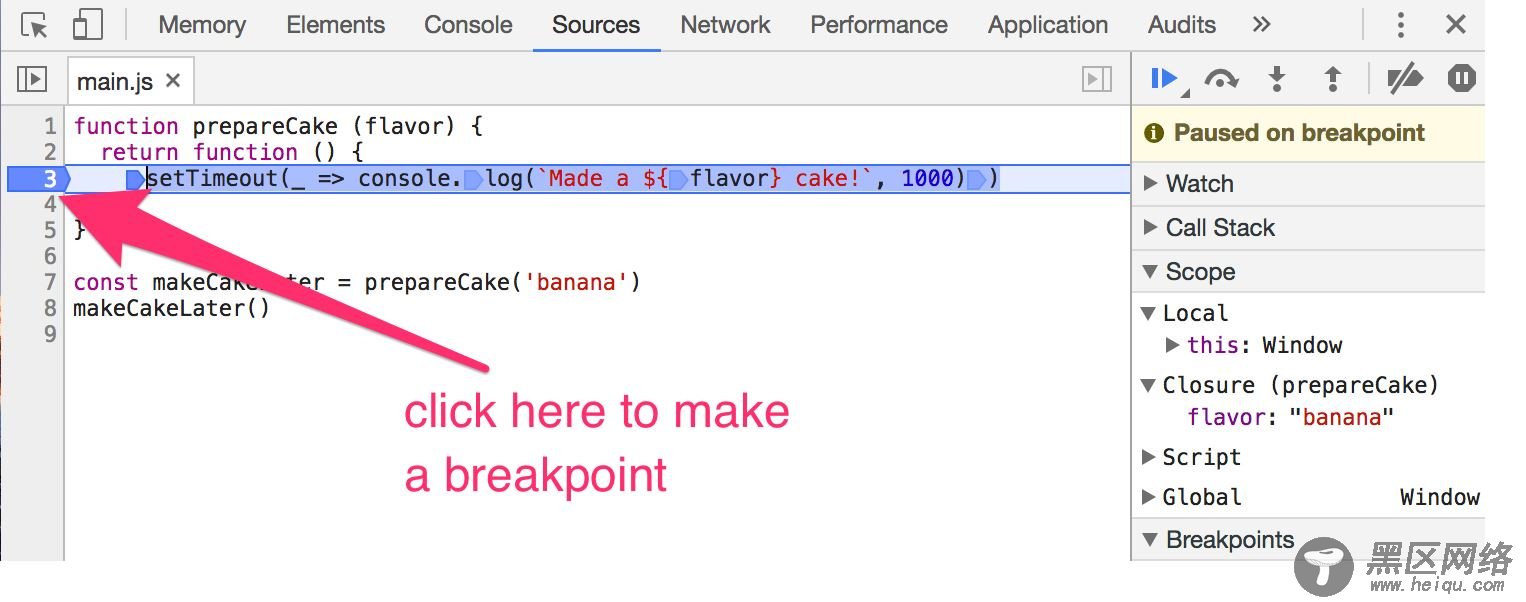Deactivate all breakpoints
This screenshot has width=1526, height=602.
coord(1405,79)
